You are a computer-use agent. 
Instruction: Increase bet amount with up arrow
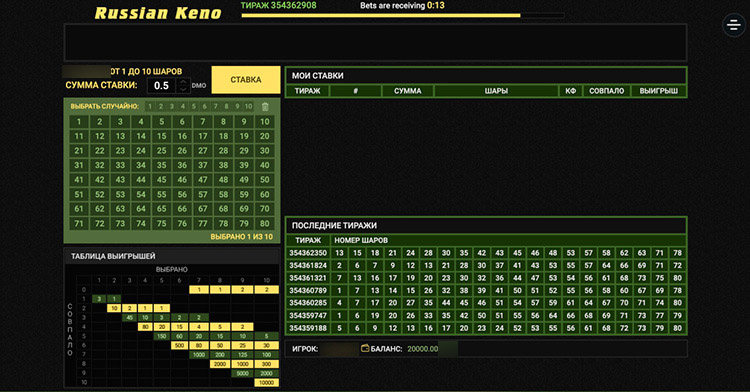(183, 82)
